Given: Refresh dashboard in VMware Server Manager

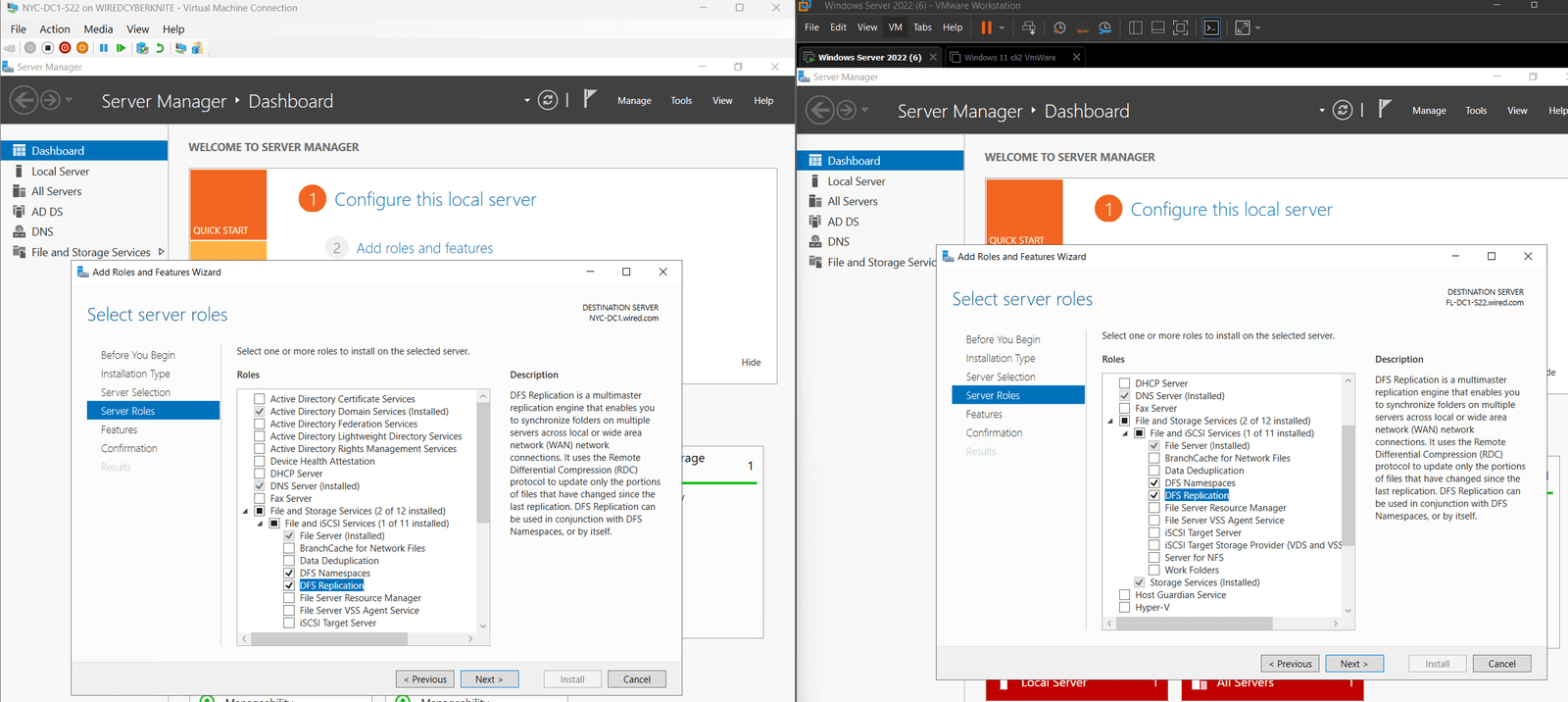Looking at the screenshot, I should point(1344,110).
